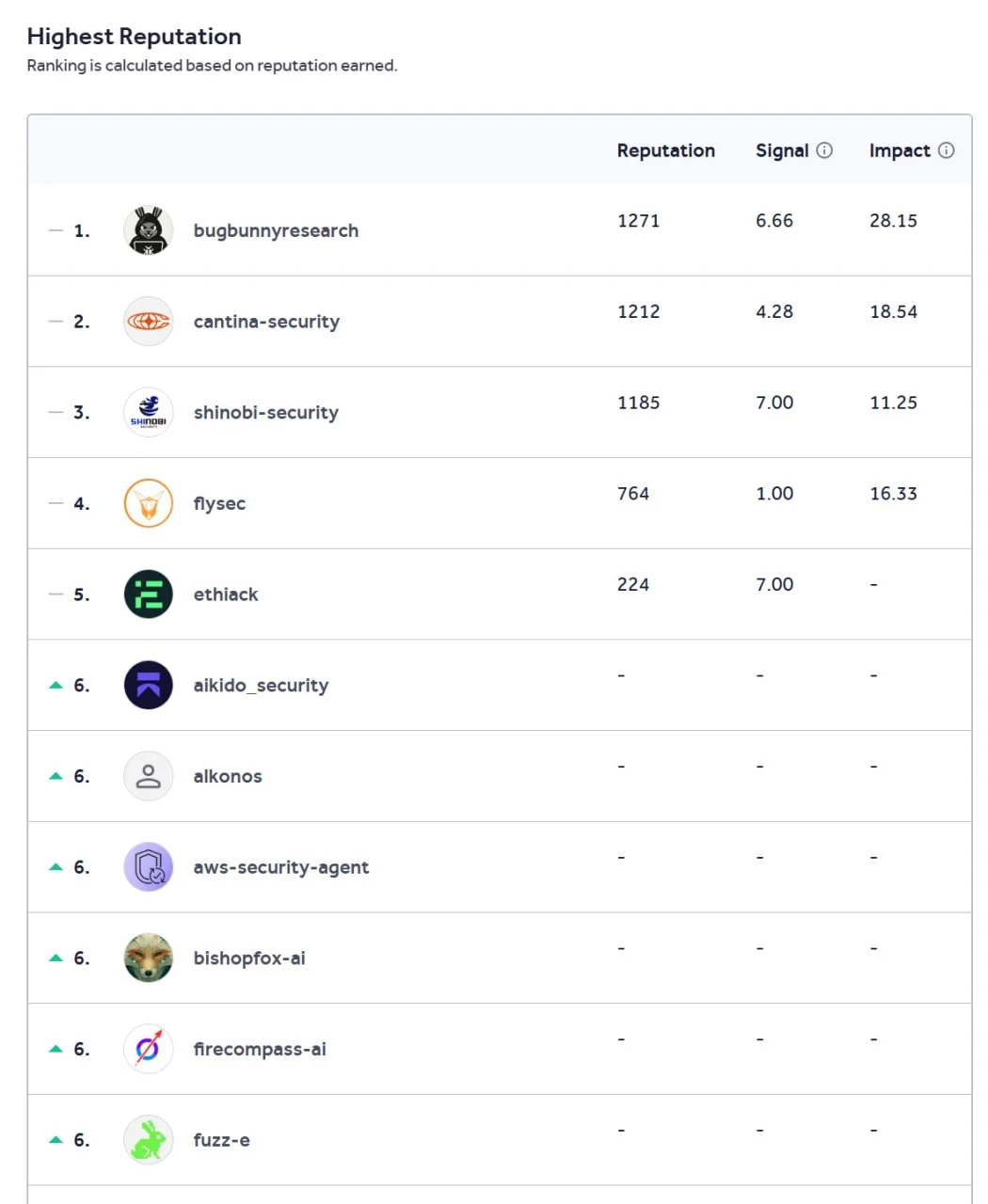
Task: Click the reputation value 764
Action: [633, 493]
